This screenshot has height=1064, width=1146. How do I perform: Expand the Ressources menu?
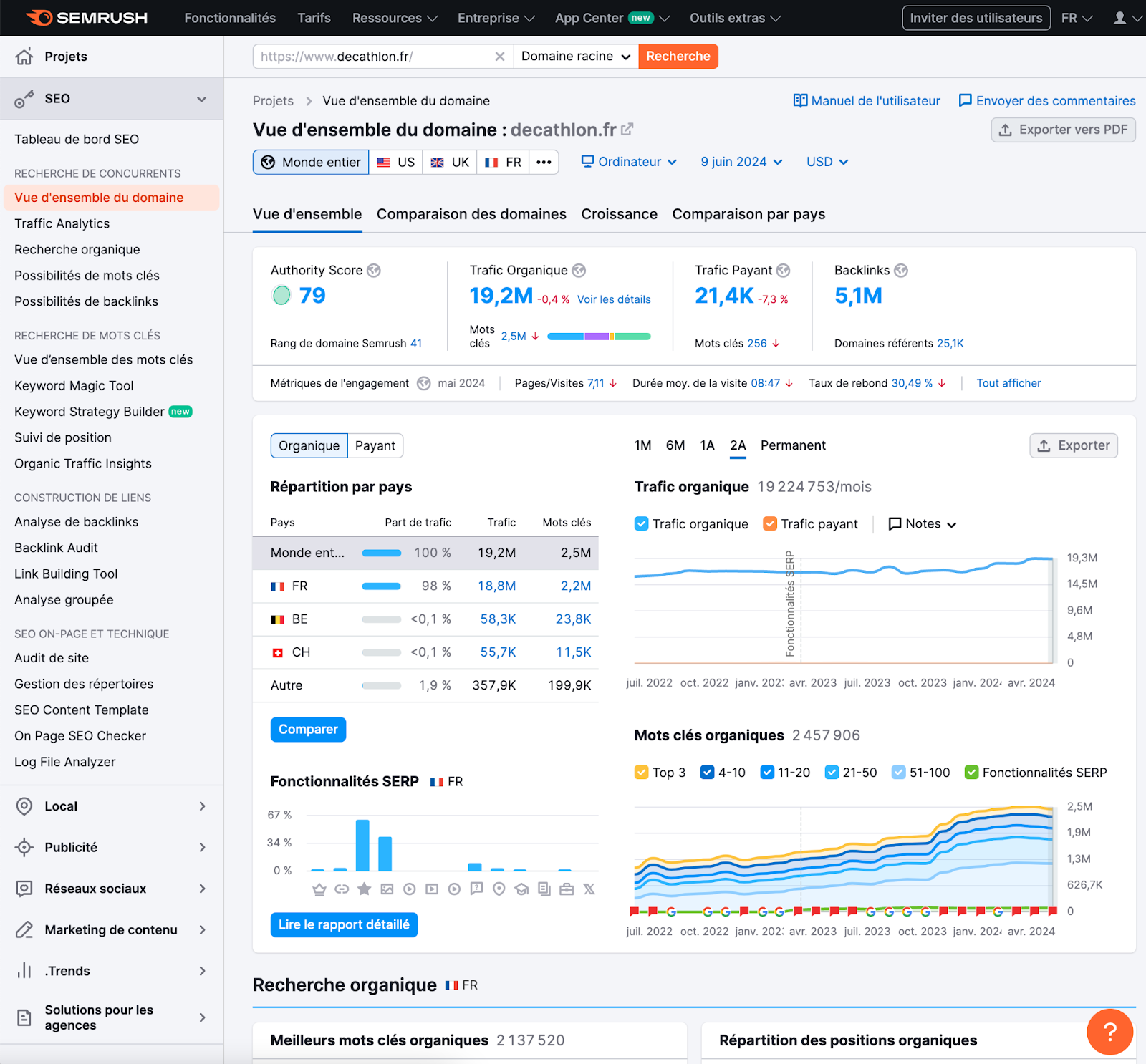coord(395,18)
